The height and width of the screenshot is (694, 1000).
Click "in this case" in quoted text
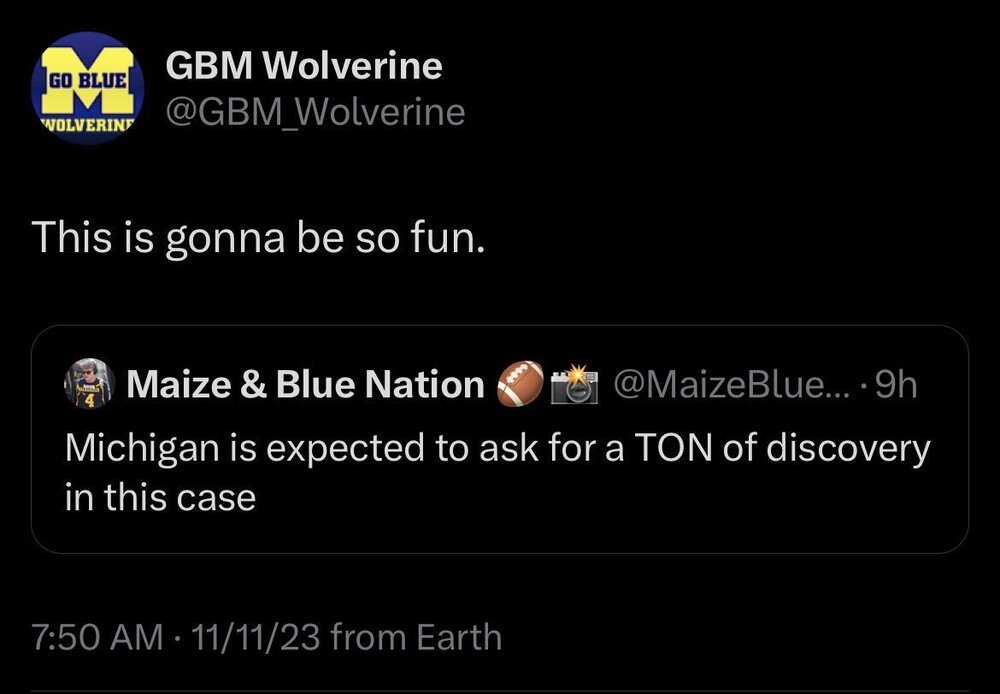(x=160, y=496)
